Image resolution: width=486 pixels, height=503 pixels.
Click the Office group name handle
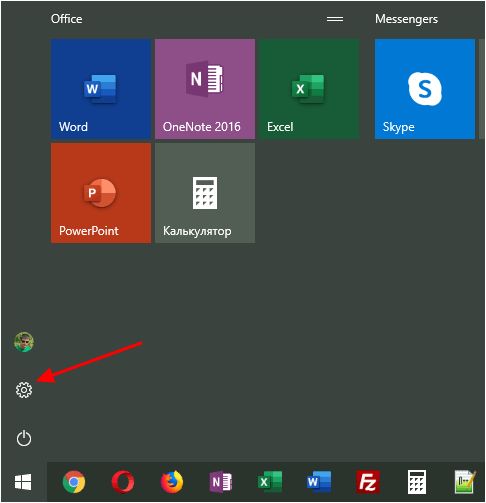[335, 19]
